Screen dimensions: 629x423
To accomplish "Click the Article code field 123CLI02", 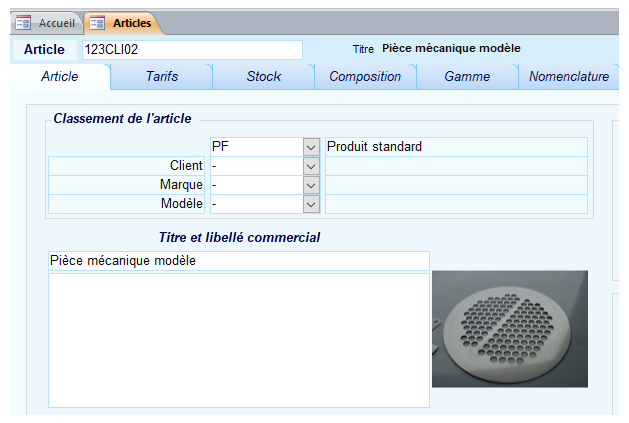I will click(191, 50).
